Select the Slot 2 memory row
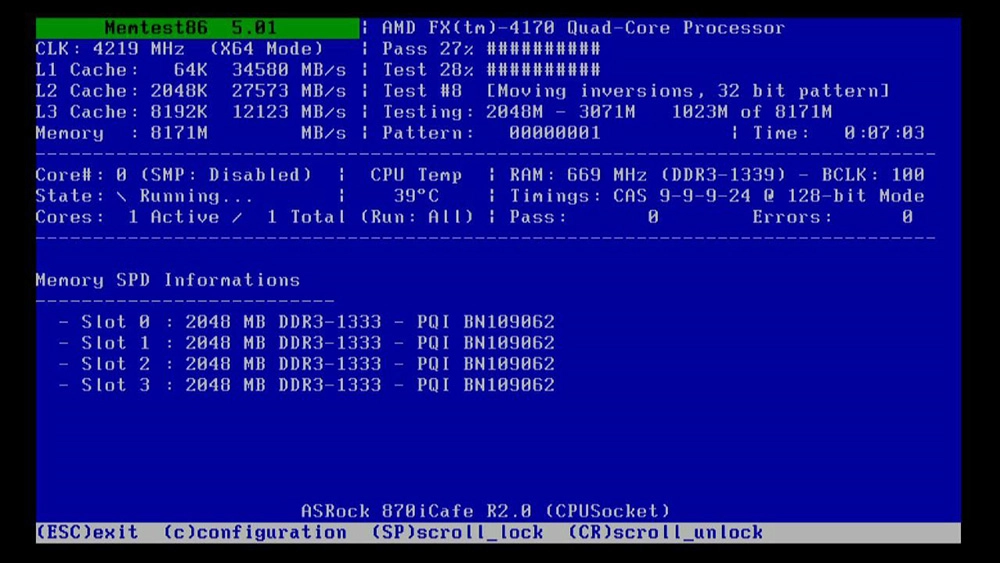Image resolution: width=1000 pixels, height=563 pixels. click(x=306, y=364)
